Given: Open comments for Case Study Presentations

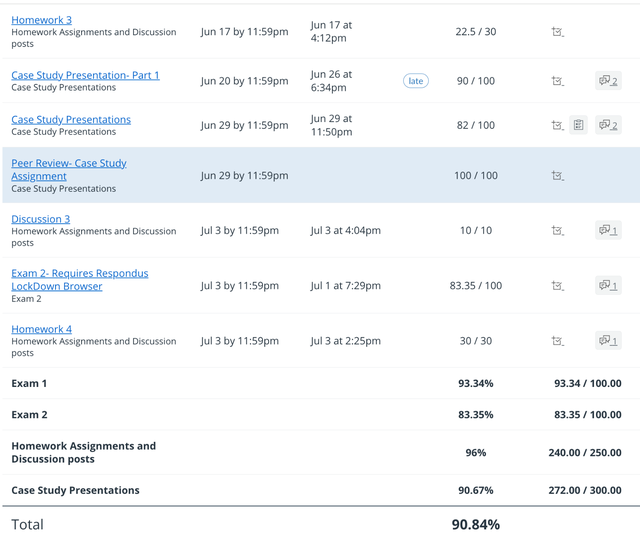Looking at the screenshot, I should 607,125.
